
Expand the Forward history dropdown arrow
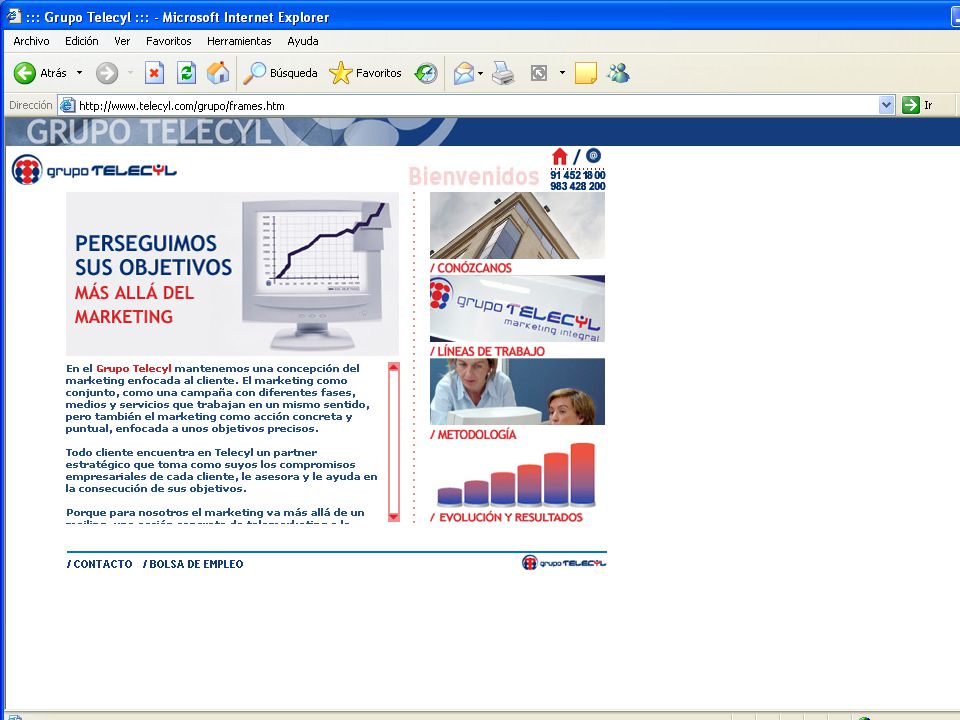point(130,73)
